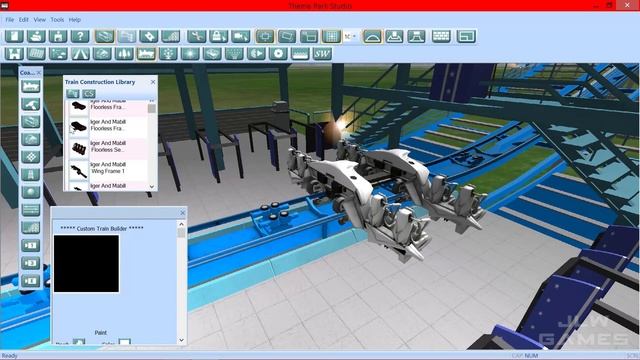
Task: Open the File menu
Action: coord(9,20)
